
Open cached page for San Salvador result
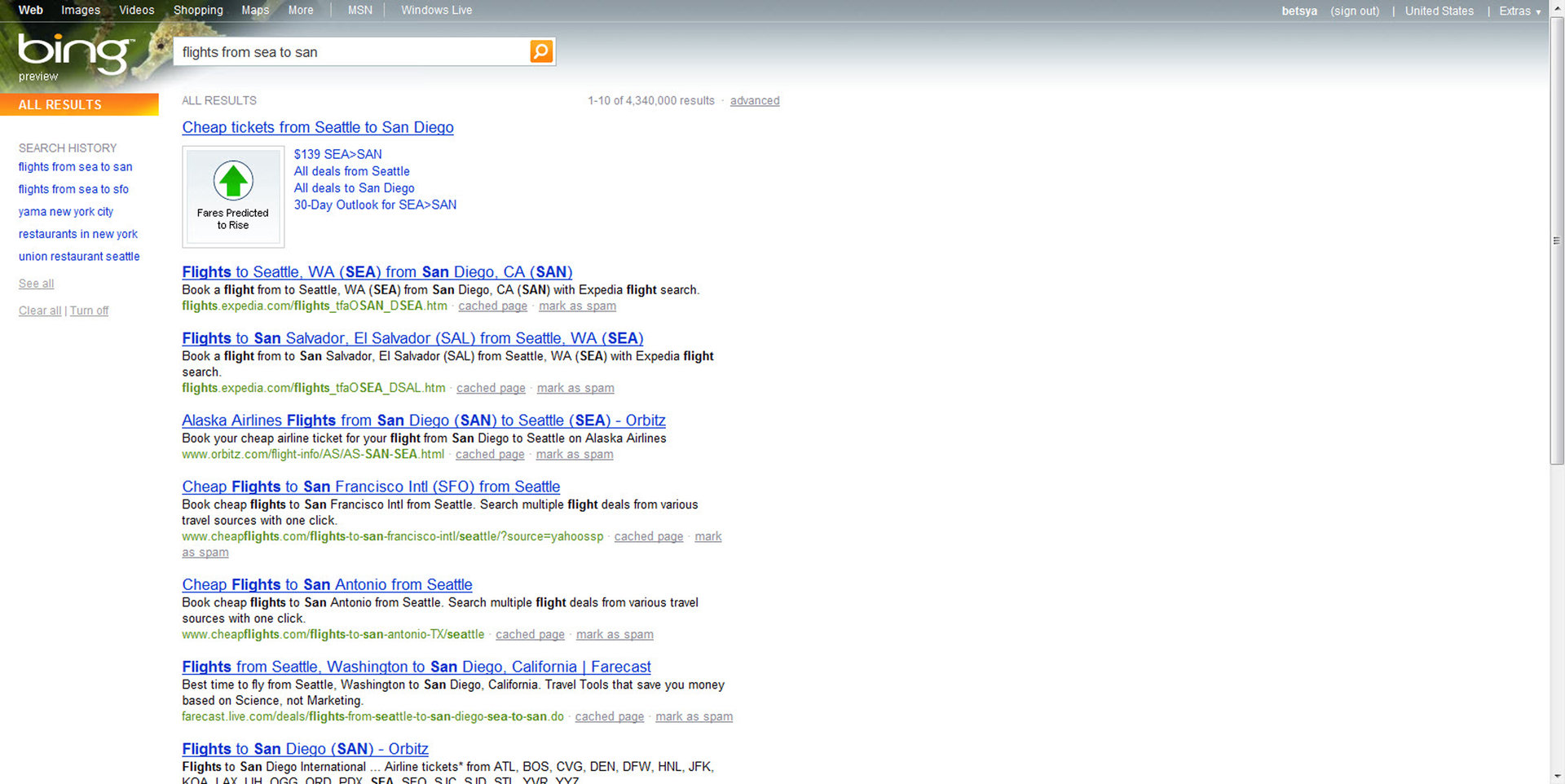(x=491, y=388)
